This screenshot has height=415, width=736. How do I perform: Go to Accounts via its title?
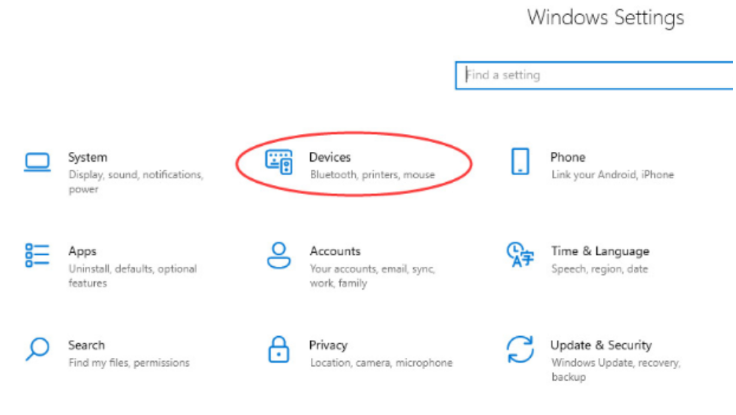click(335, 251)
